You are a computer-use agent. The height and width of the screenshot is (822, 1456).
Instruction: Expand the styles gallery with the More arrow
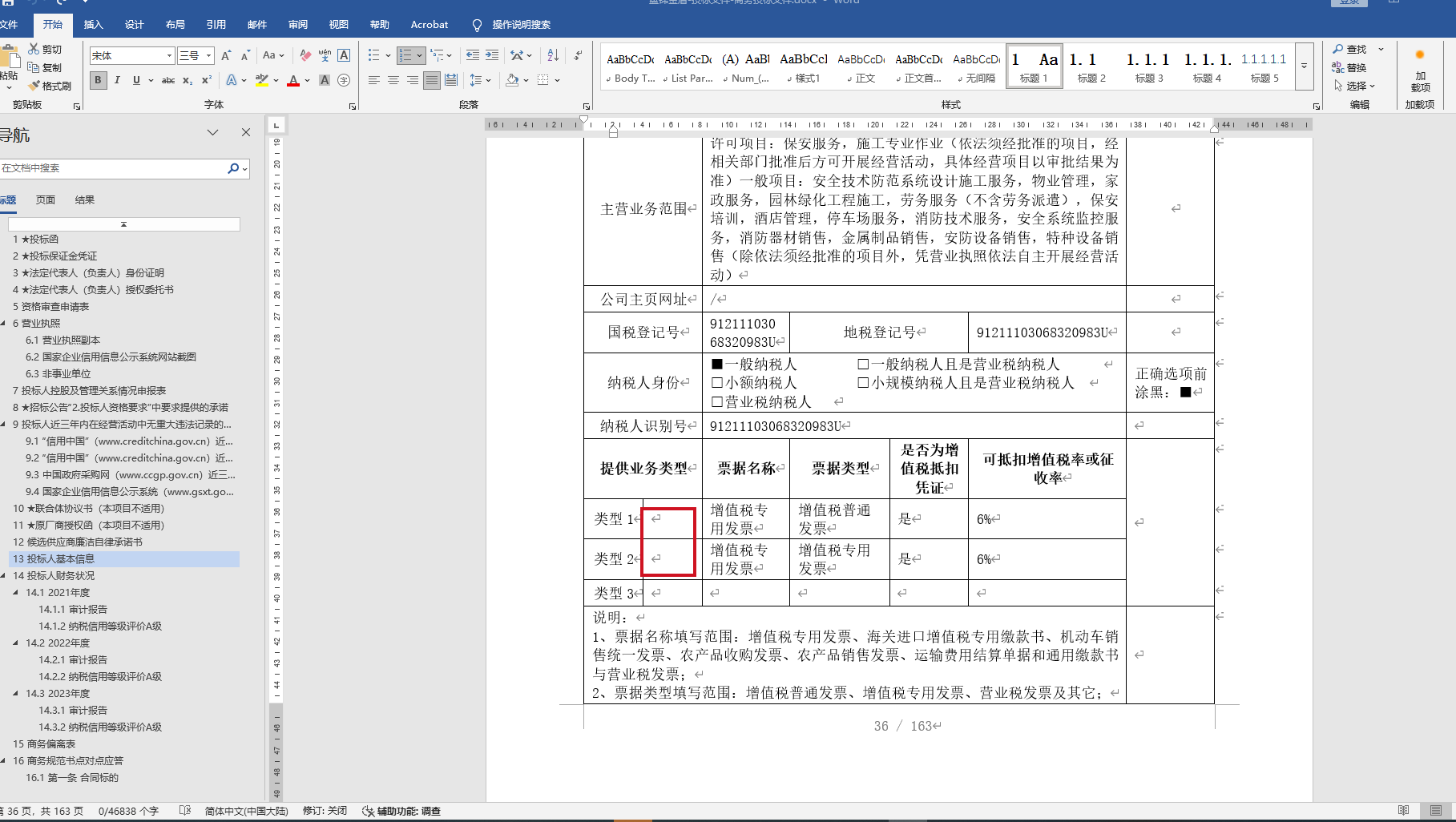(1304, 65)
